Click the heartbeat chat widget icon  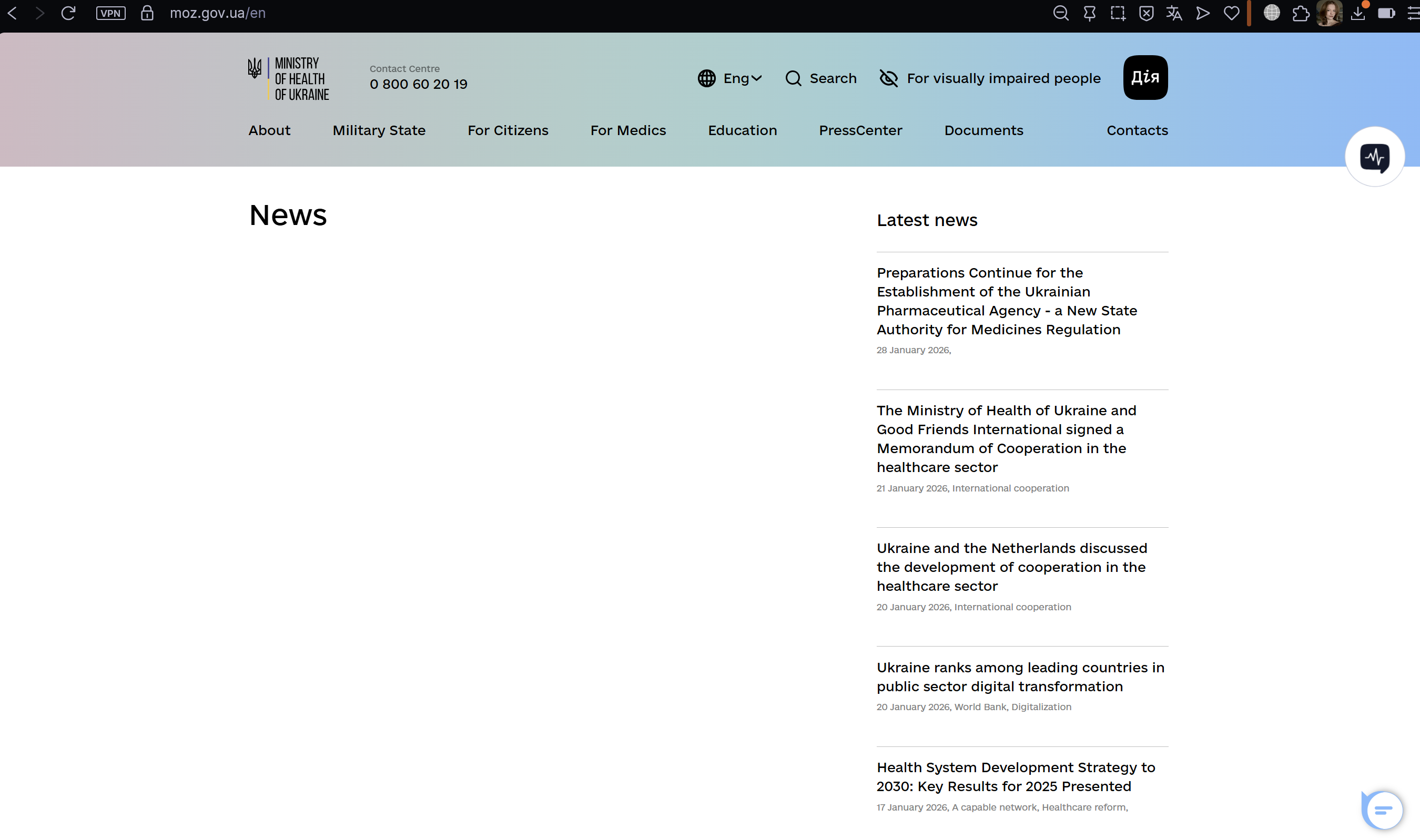tap(1374, 157)
